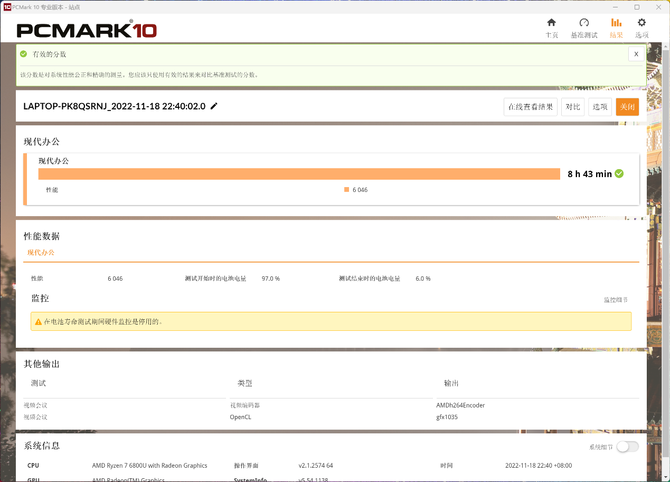The width and height of the screenshot is (670, 482).
Task: Click the PCMark 10 logo
Action: coord(89,30)
